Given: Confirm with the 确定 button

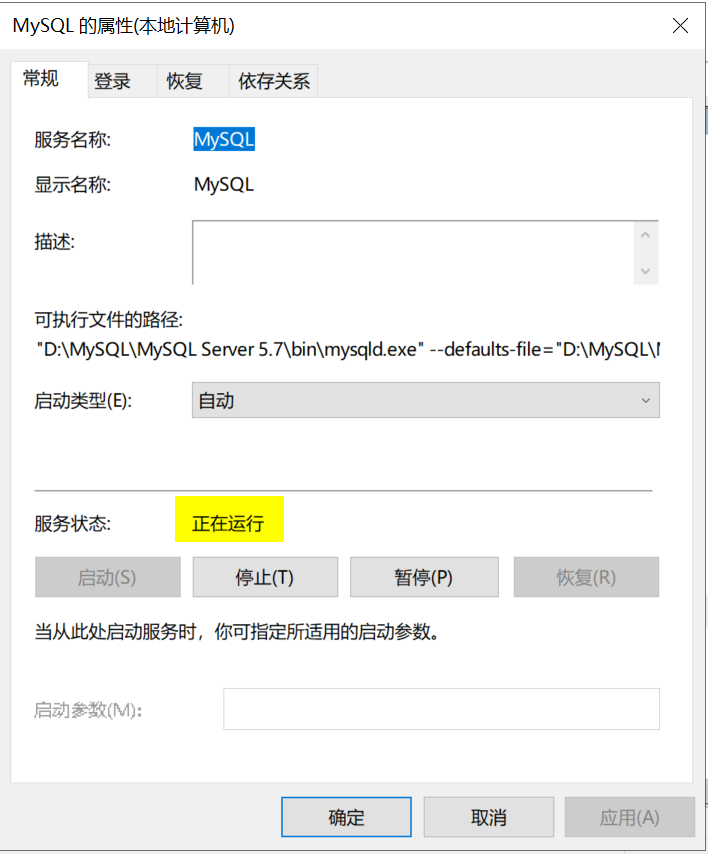Looking at the screenshot, I should pos(346,817).
